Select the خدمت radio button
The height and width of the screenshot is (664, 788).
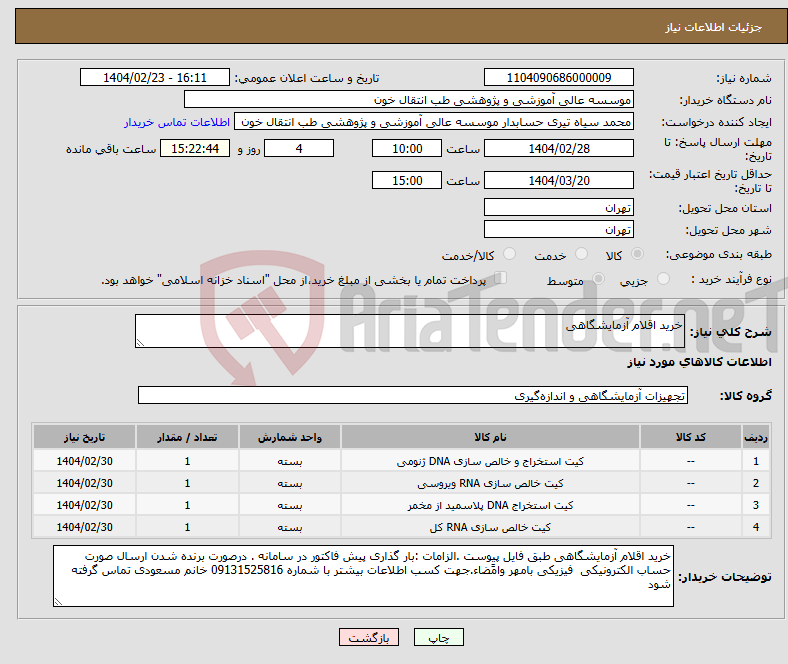[581, 254]
